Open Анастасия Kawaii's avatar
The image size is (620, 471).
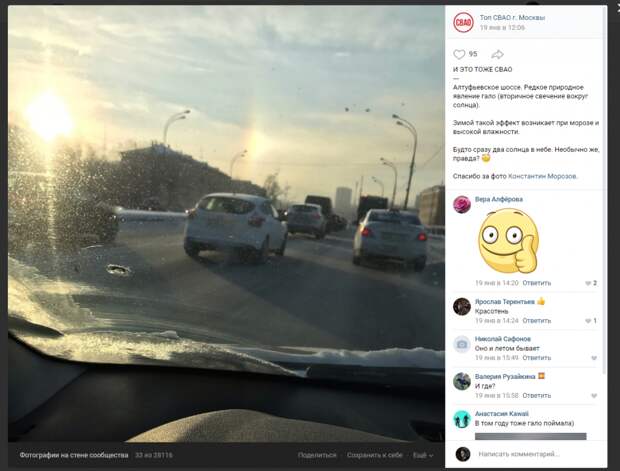click(x=462, y=419)
